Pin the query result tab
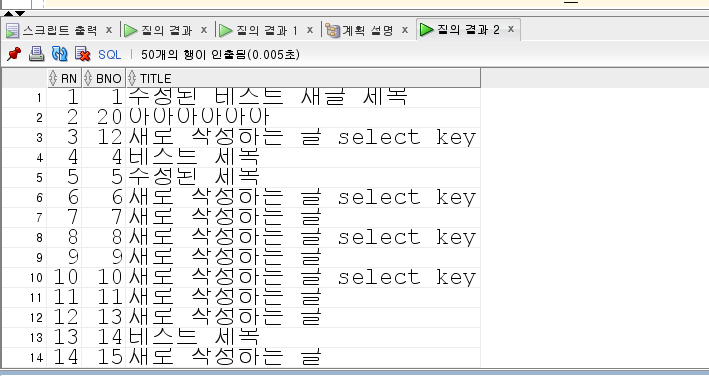The height and width of the screenshot is (382, 709). (14, 54)
